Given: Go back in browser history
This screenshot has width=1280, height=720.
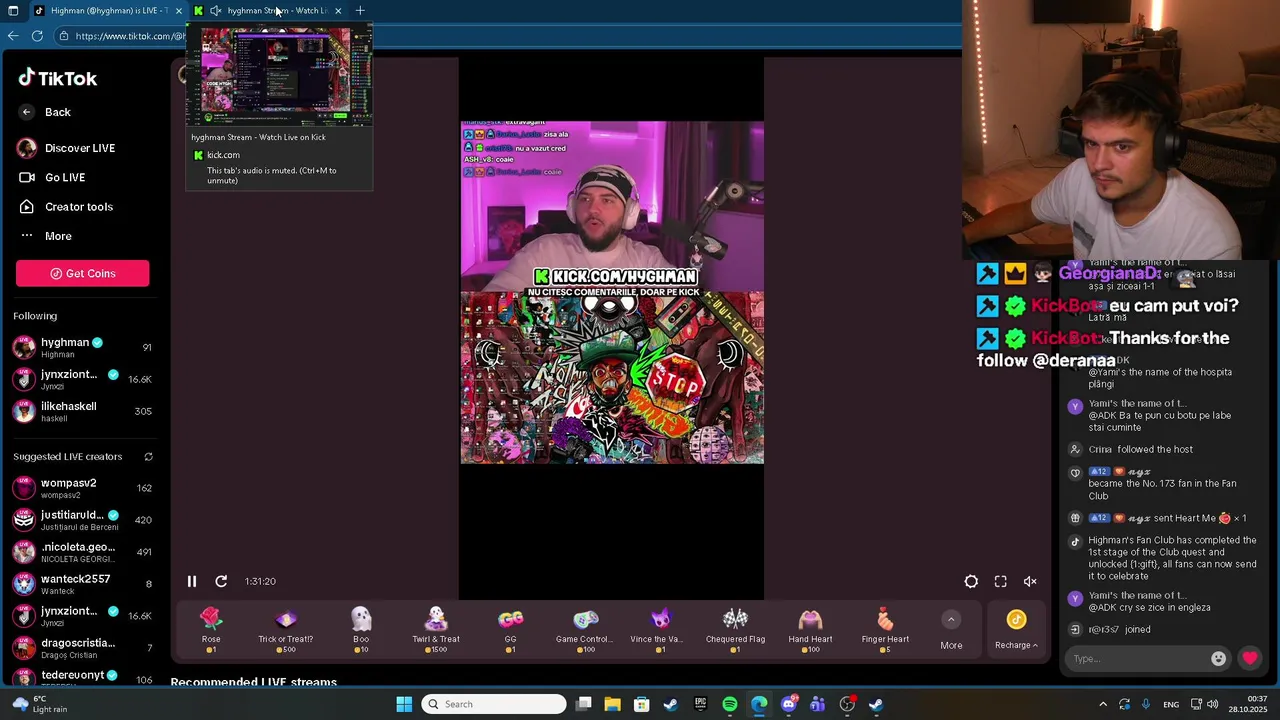Looking at the screenshot, I should click(13, 36).
